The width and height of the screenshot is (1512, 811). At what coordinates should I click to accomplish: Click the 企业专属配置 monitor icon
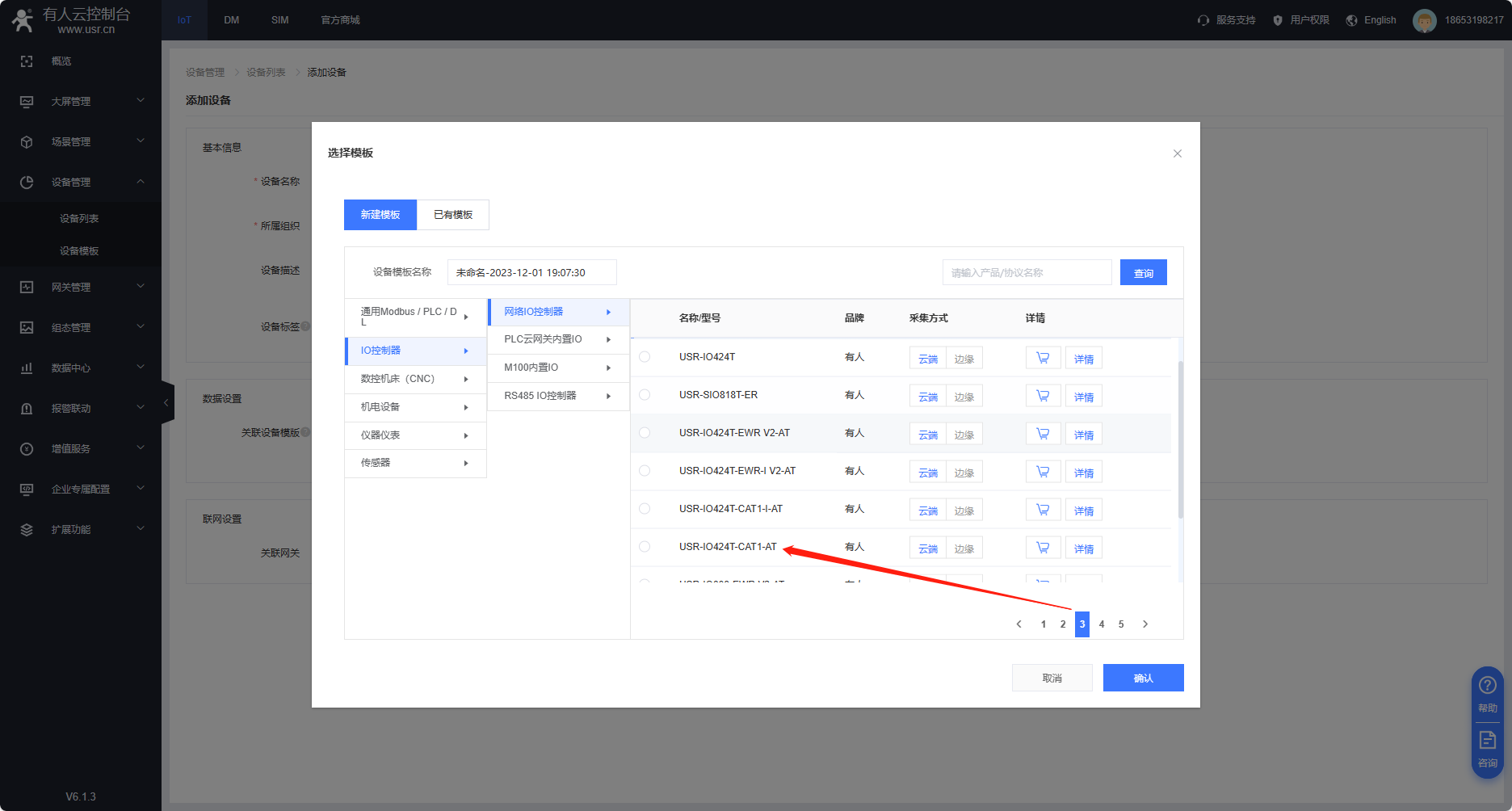(x=27, y=490)
